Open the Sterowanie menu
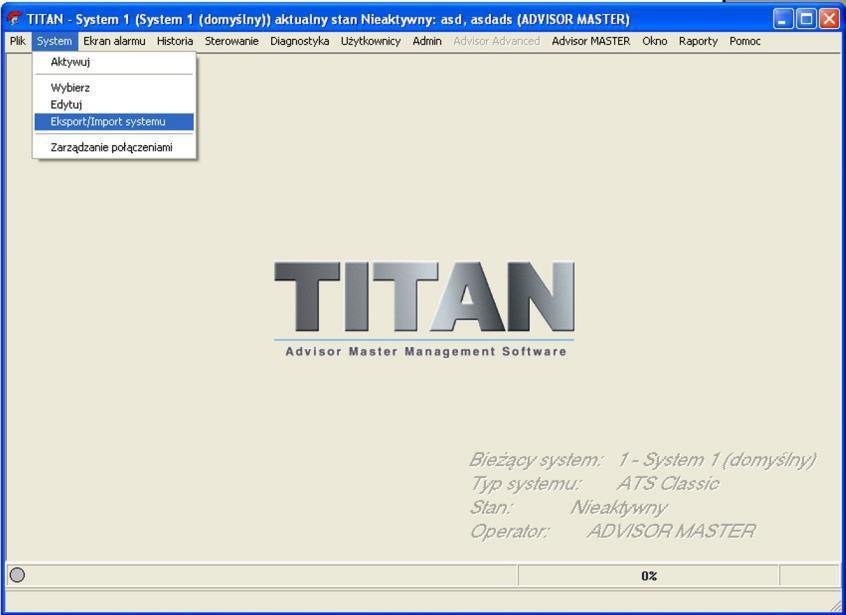Viewport: 846px width, 615px height. pos(231,41)
